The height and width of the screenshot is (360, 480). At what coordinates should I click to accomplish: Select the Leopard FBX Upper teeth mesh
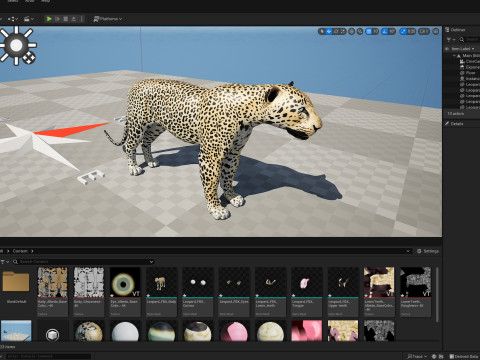coord(343,292)
